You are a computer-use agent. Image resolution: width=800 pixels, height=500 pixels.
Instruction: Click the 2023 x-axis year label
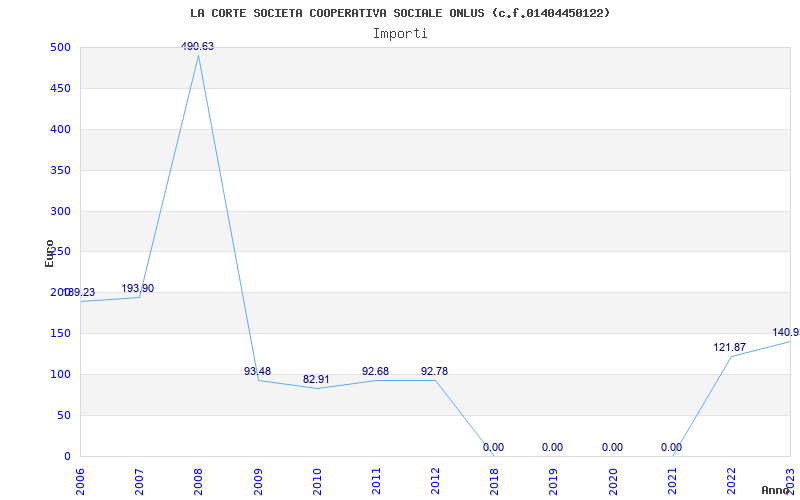click(x=790, y=481)
